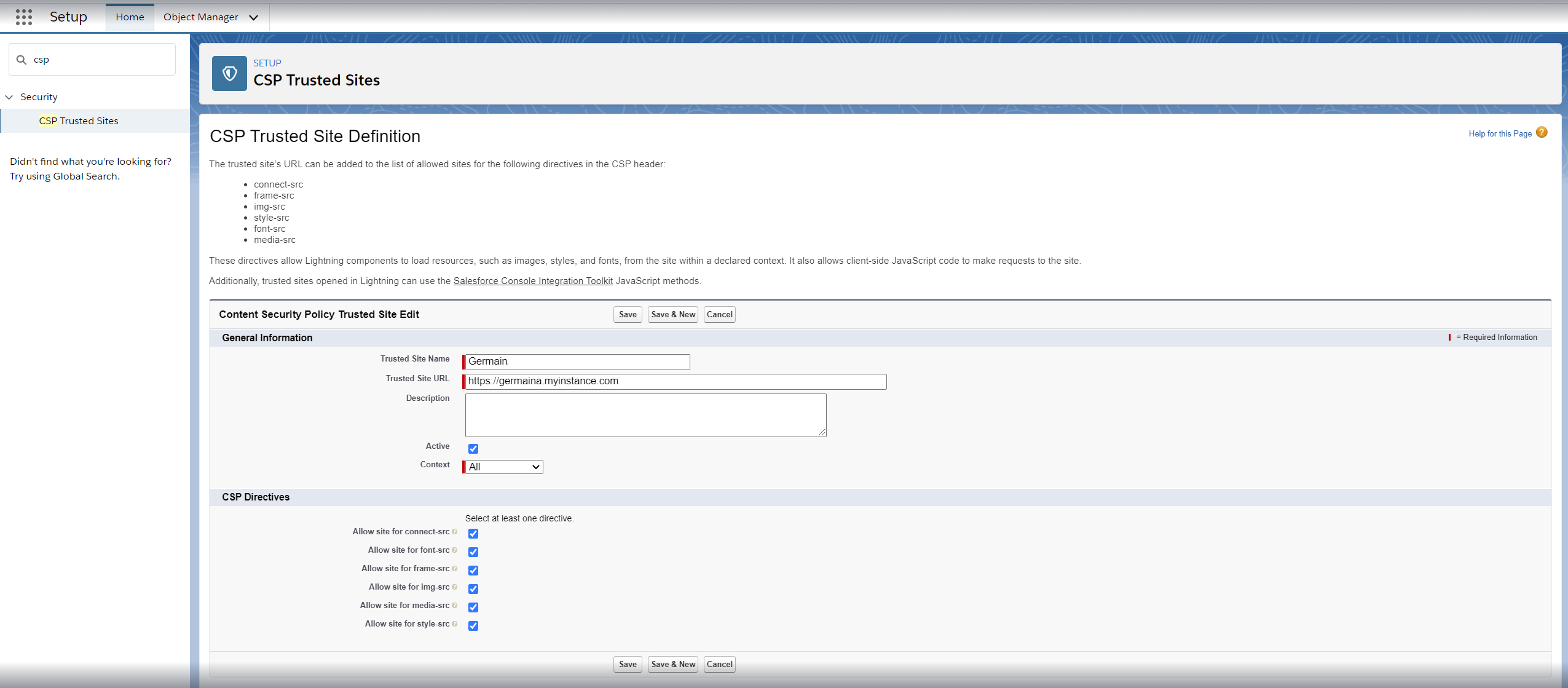Click inside the Description text area
This screenshot has width=1568, height=688.
click(x=645, y=415)
